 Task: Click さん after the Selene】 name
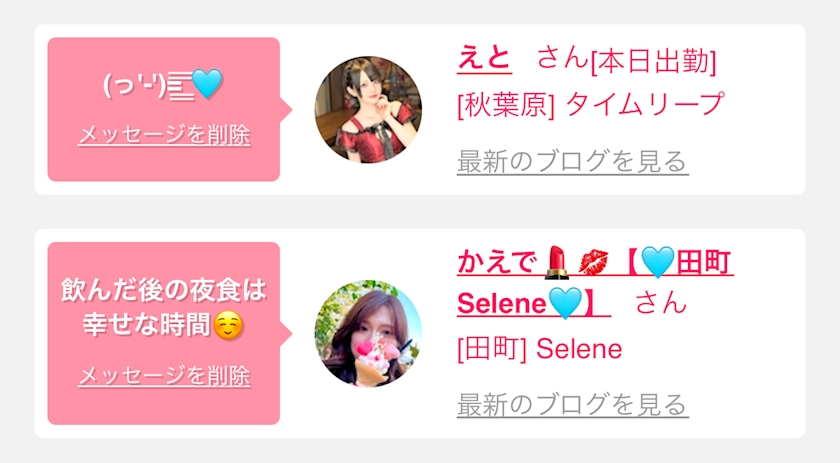tap(661, 302)
